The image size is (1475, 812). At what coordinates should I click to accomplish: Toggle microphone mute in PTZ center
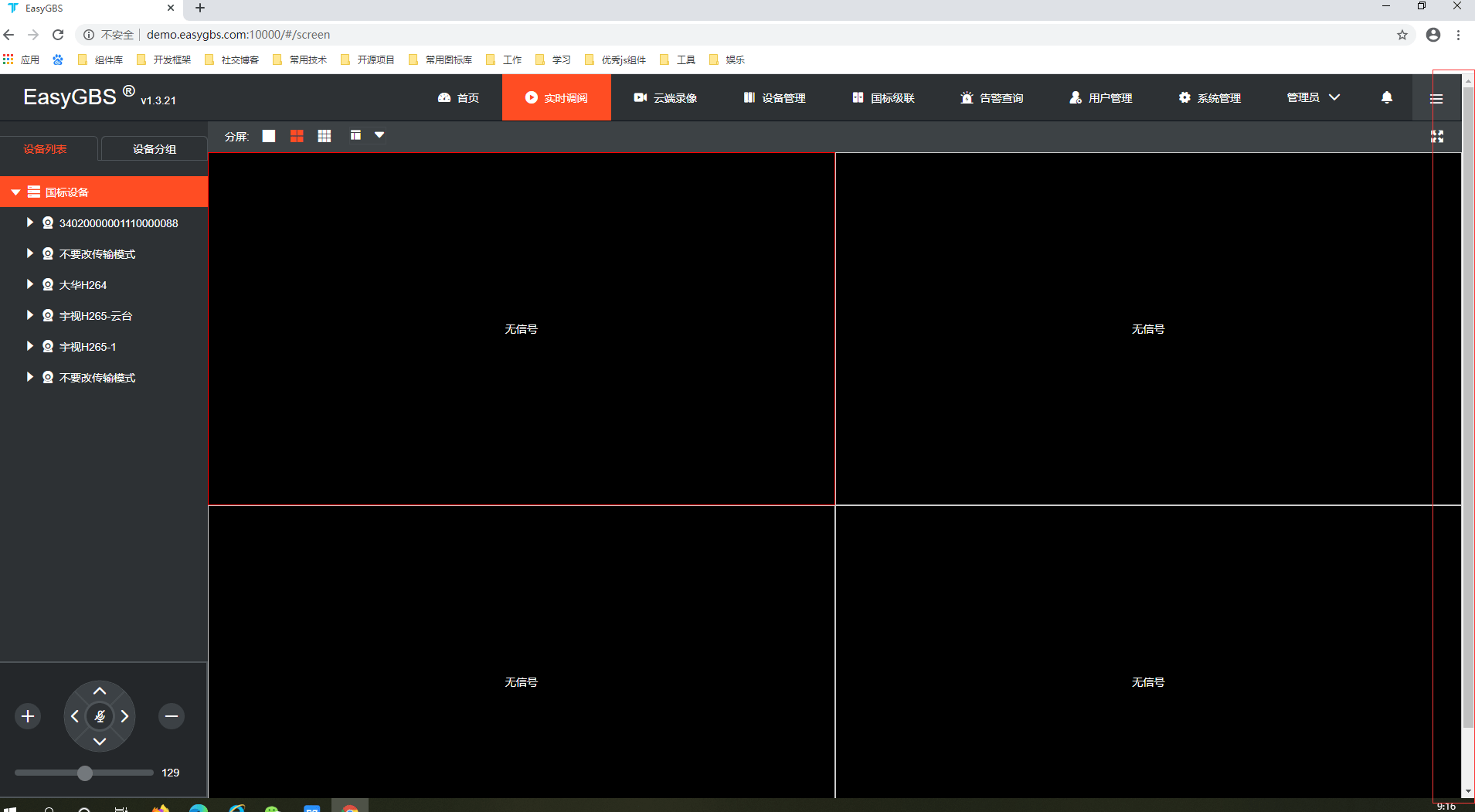tap(100, 716)
